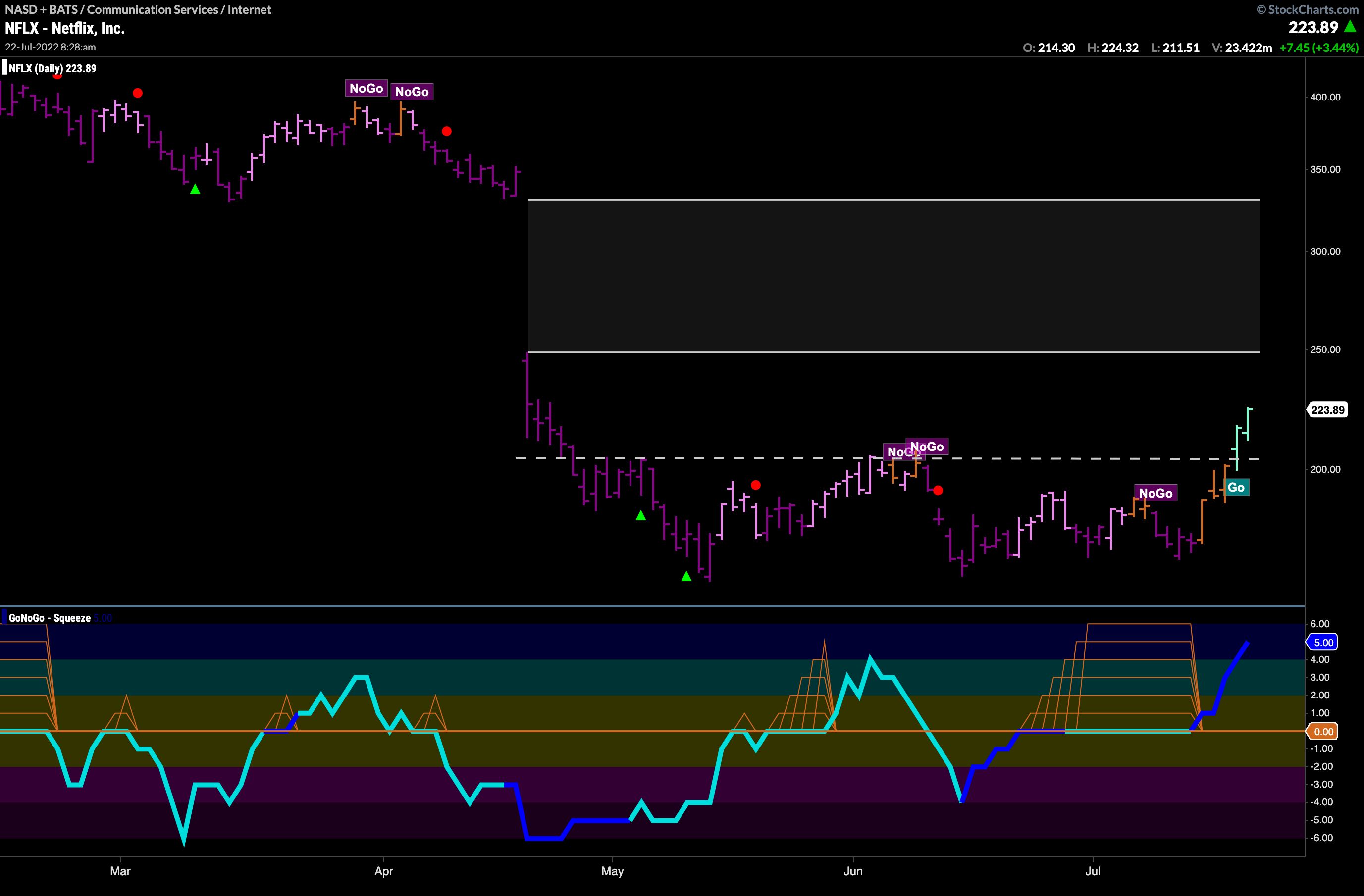Click the date stamp 22-Jul-2022 8:28:am
Viewport: 1364px width, 896px height.
51,47
